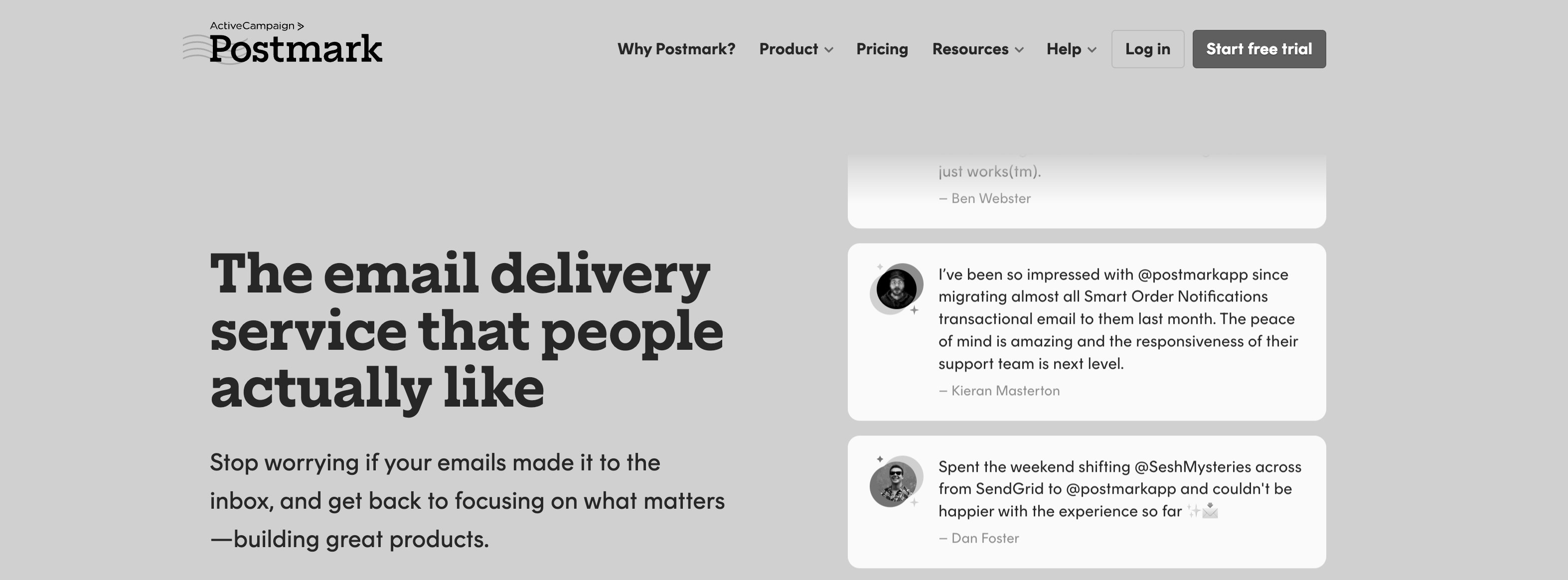The image size is (1568, 580).
Task: Open the Resources menu label
Action: tap(970, 49)
